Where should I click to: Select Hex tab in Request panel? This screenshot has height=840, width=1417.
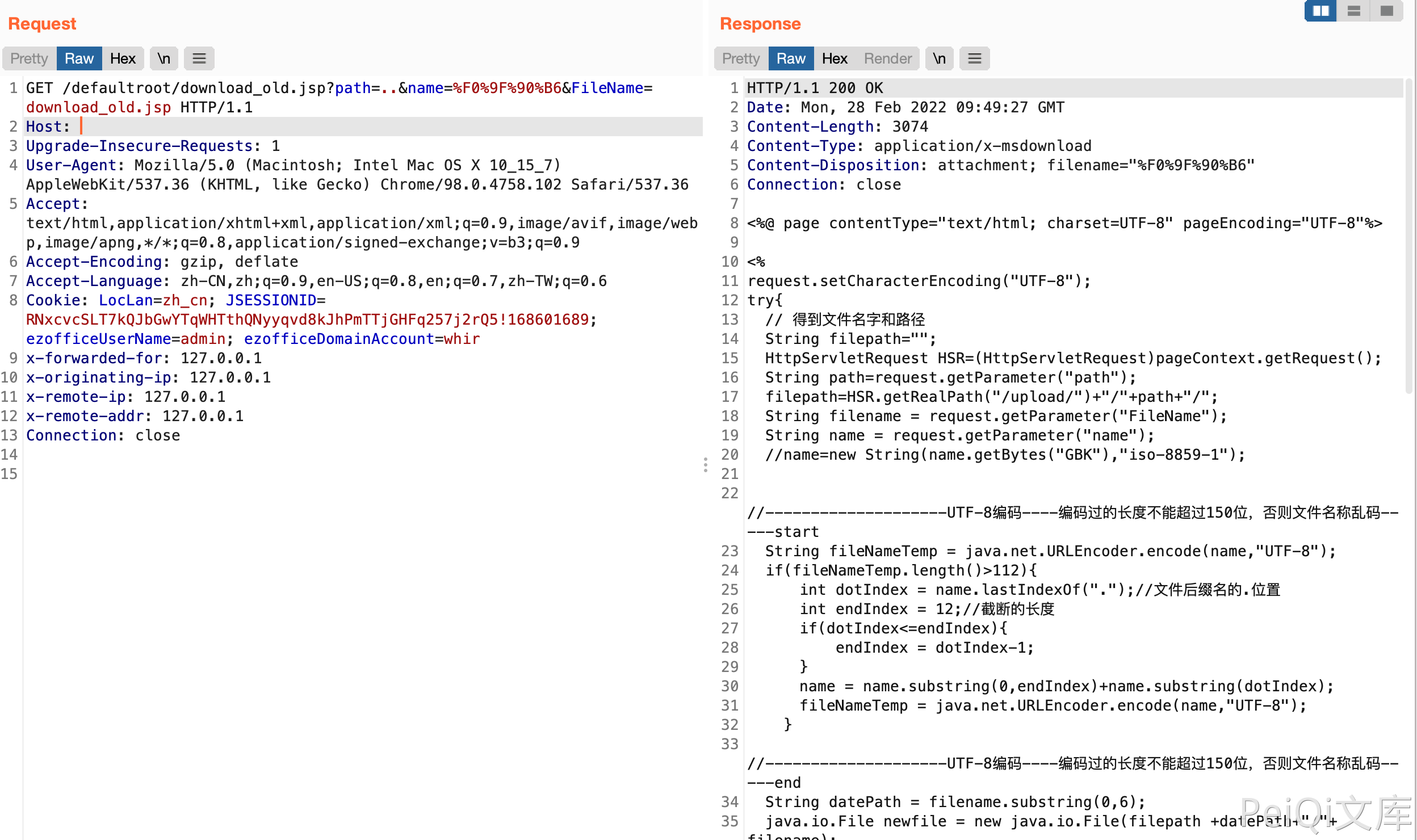[x=123, y=58]
